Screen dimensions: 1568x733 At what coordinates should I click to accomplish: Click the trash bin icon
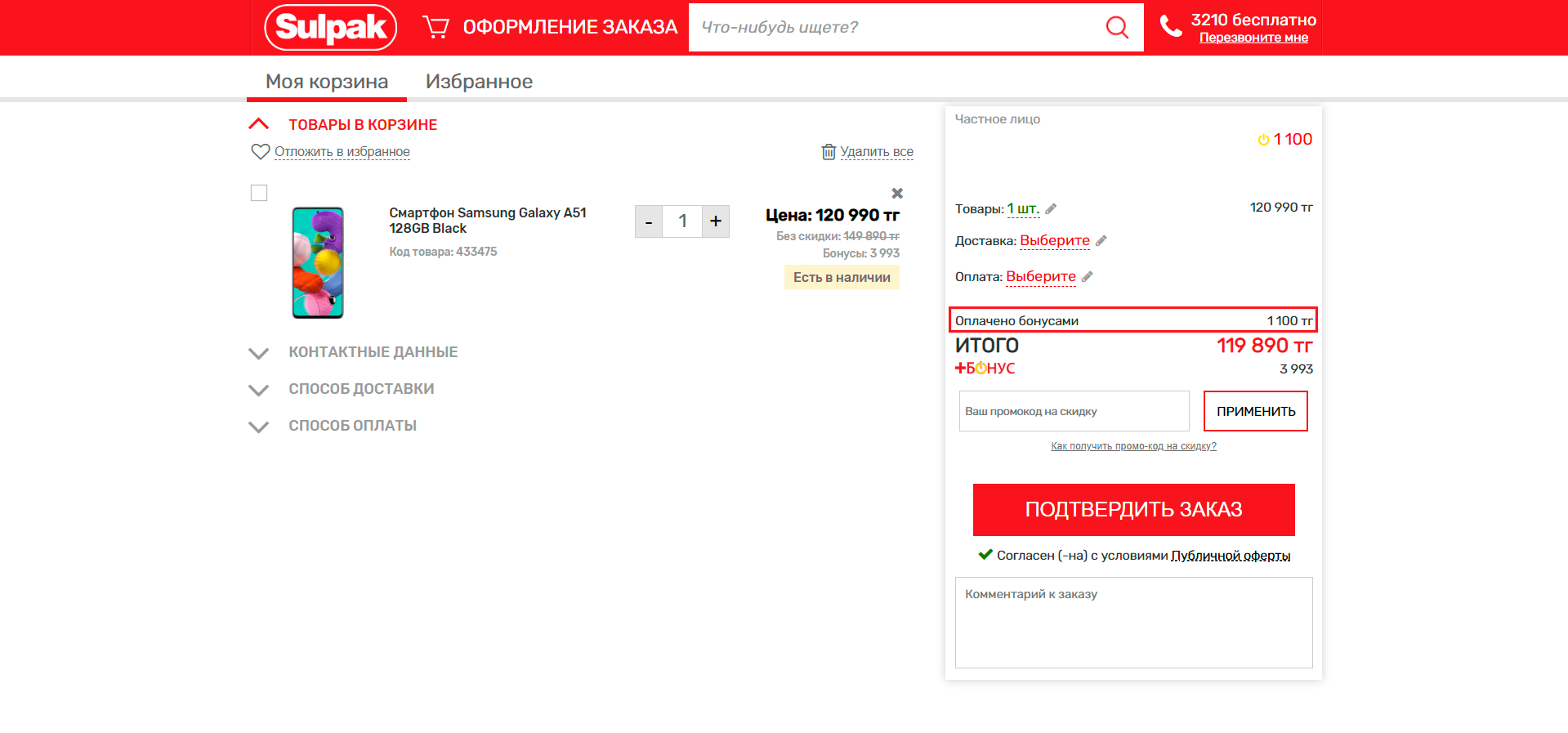pos(829,151)
